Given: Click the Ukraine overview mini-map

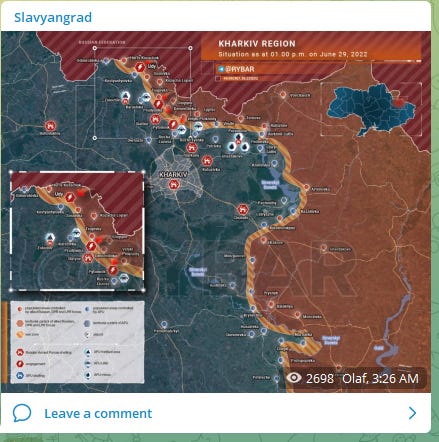Looking at the screenshot, I should pyautogui.click(x=371, y=109).
